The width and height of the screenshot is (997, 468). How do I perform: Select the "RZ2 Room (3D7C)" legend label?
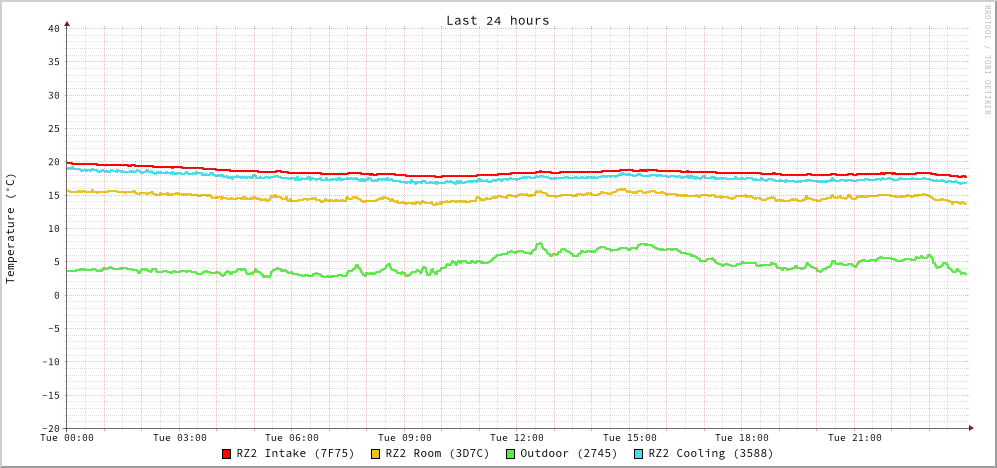[x=437, y=453]
